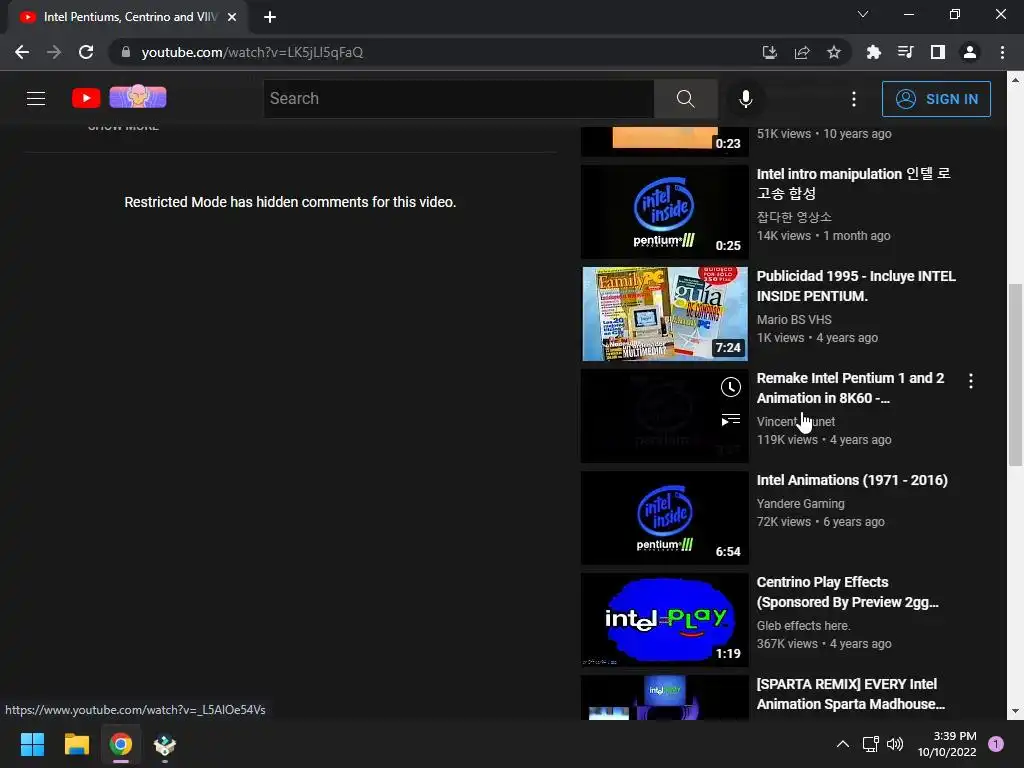Open intel Play blue thumbnail
Screen dimensions: 1024x768
point(664,620)
